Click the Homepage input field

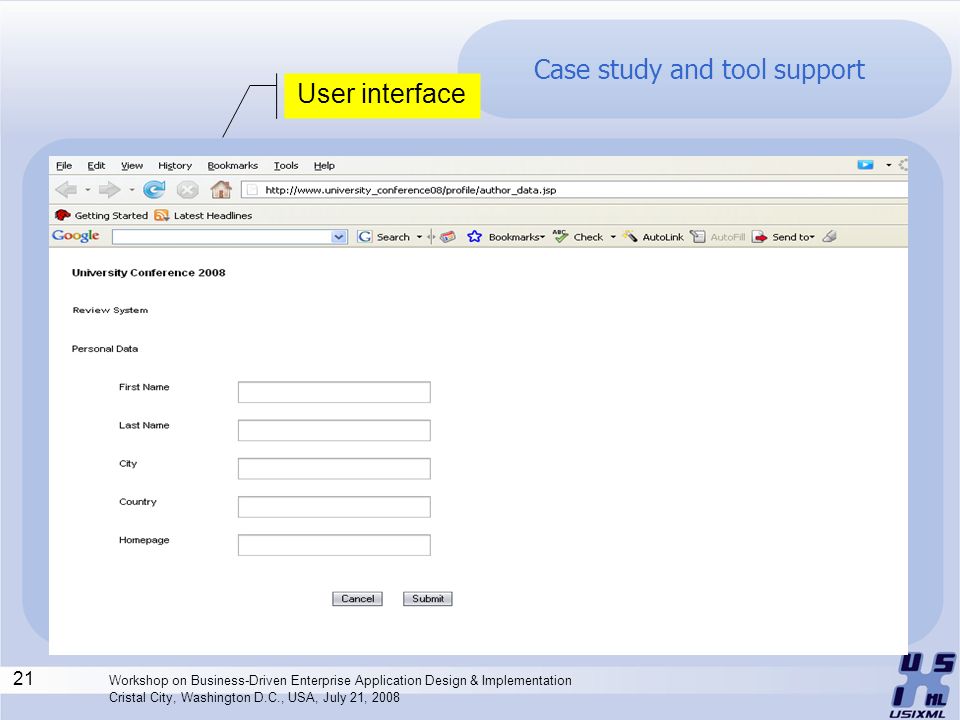(x=334, y=545)
